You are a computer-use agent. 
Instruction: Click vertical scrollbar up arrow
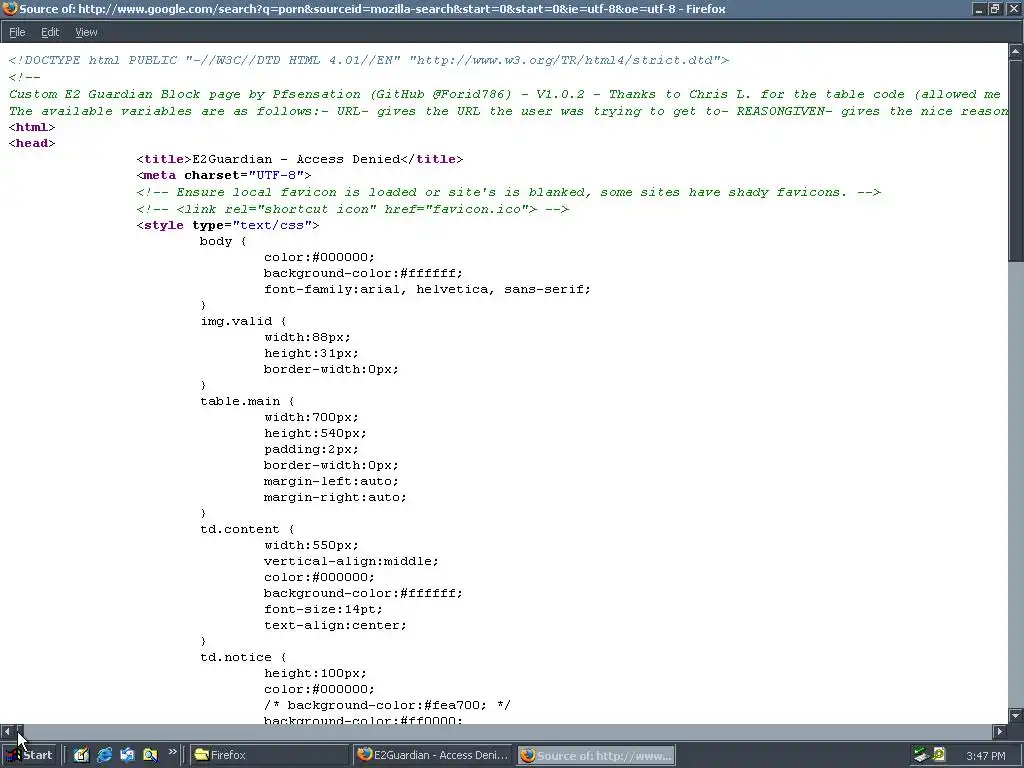point(1016,51)
